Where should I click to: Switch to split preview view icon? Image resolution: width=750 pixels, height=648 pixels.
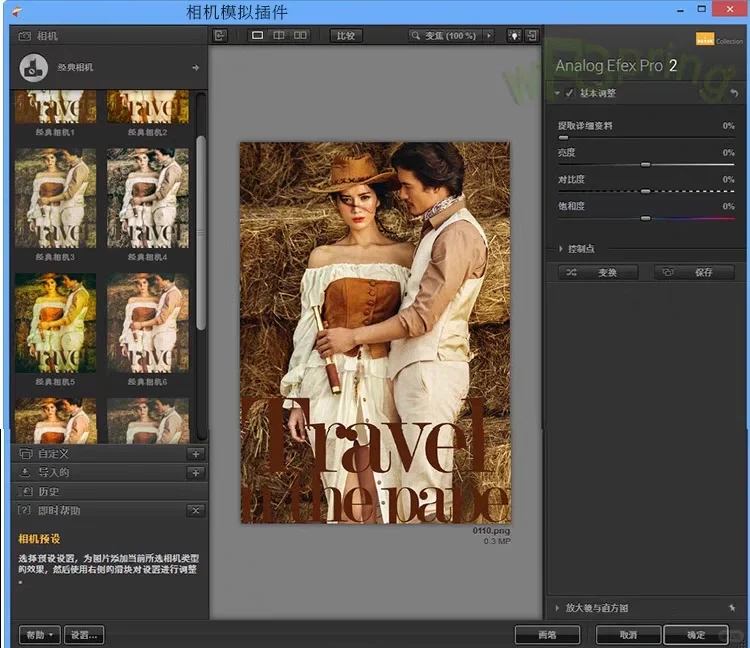279,36
